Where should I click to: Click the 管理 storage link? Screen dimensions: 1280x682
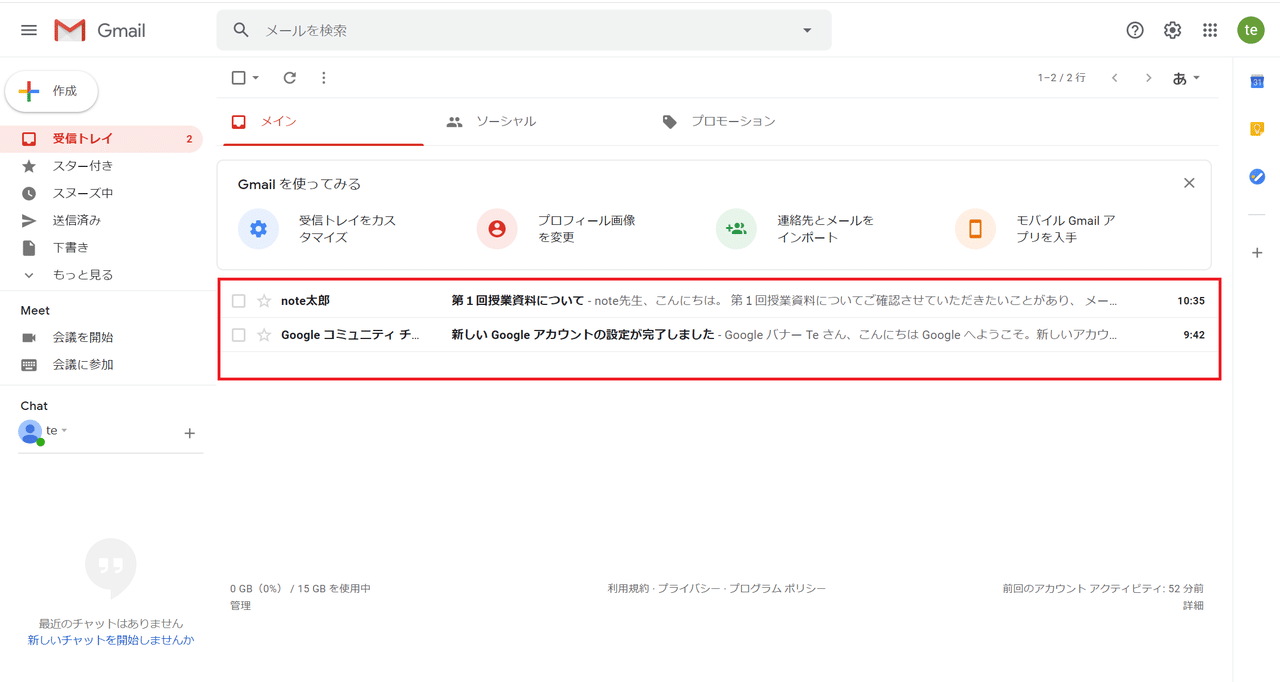point(240,605)
